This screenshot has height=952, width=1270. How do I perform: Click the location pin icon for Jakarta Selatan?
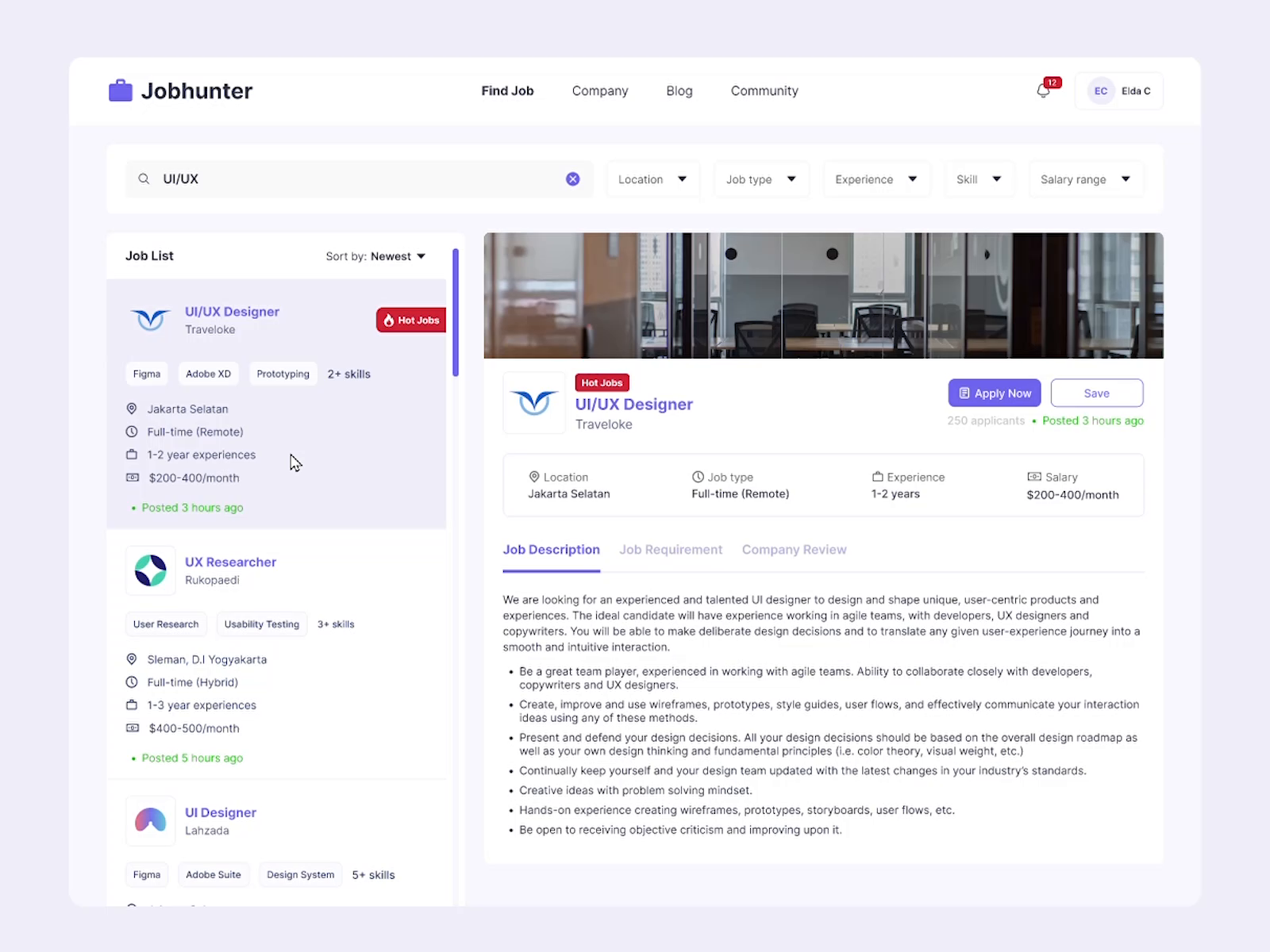coord(132,408)
